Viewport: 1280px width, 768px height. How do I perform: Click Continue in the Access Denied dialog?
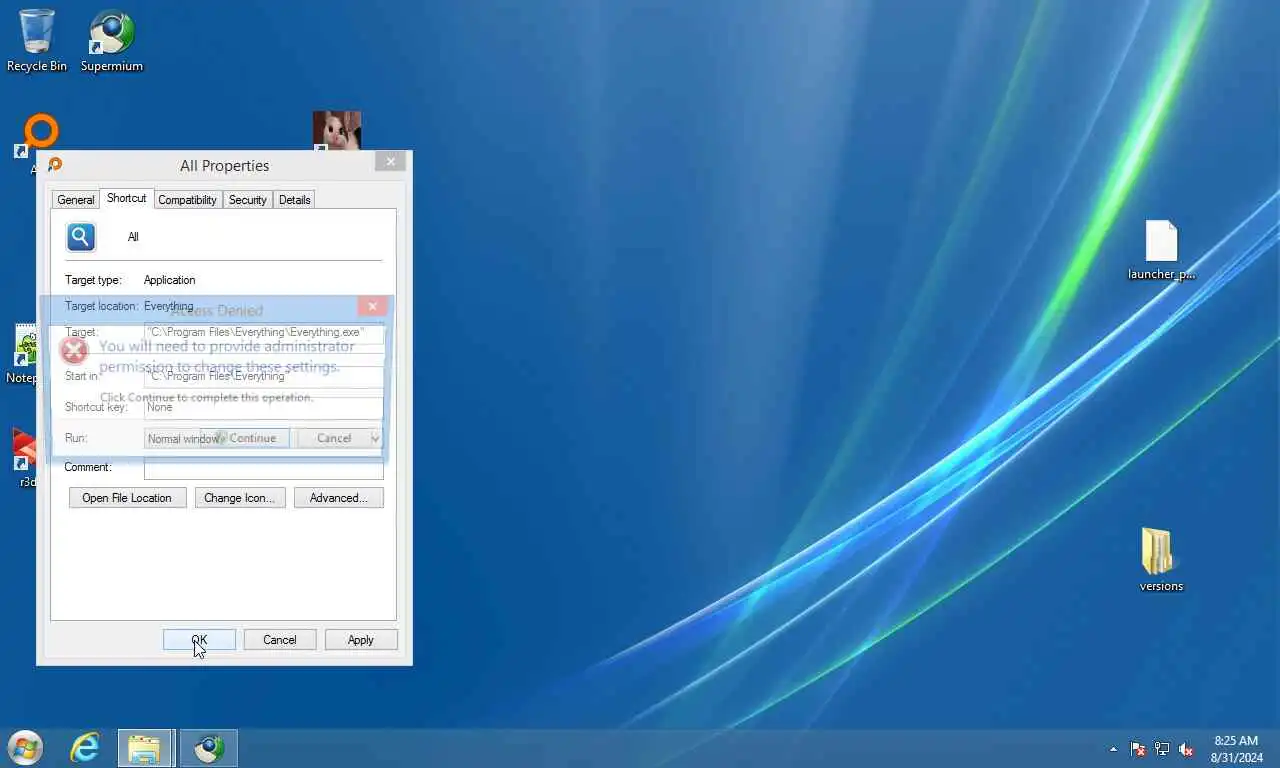[245, 438]
